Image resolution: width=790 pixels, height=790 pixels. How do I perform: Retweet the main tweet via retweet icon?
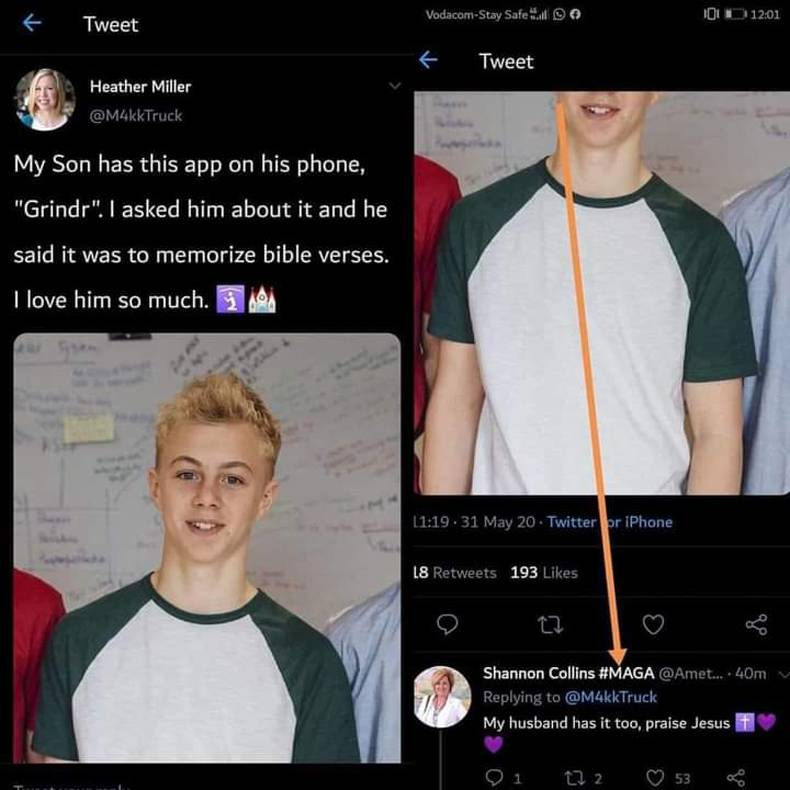pos(550,625)
